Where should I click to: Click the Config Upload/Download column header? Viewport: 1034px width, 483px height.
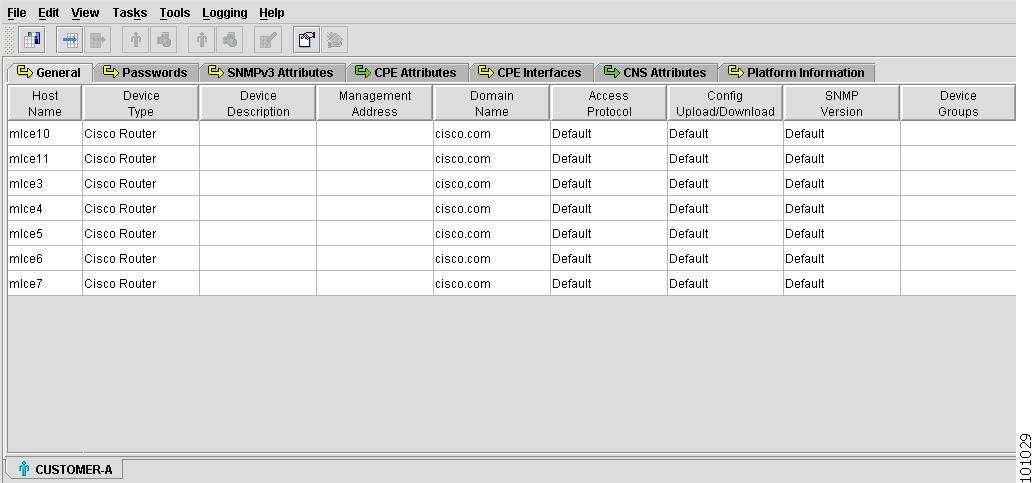click(x=725, y=104)
